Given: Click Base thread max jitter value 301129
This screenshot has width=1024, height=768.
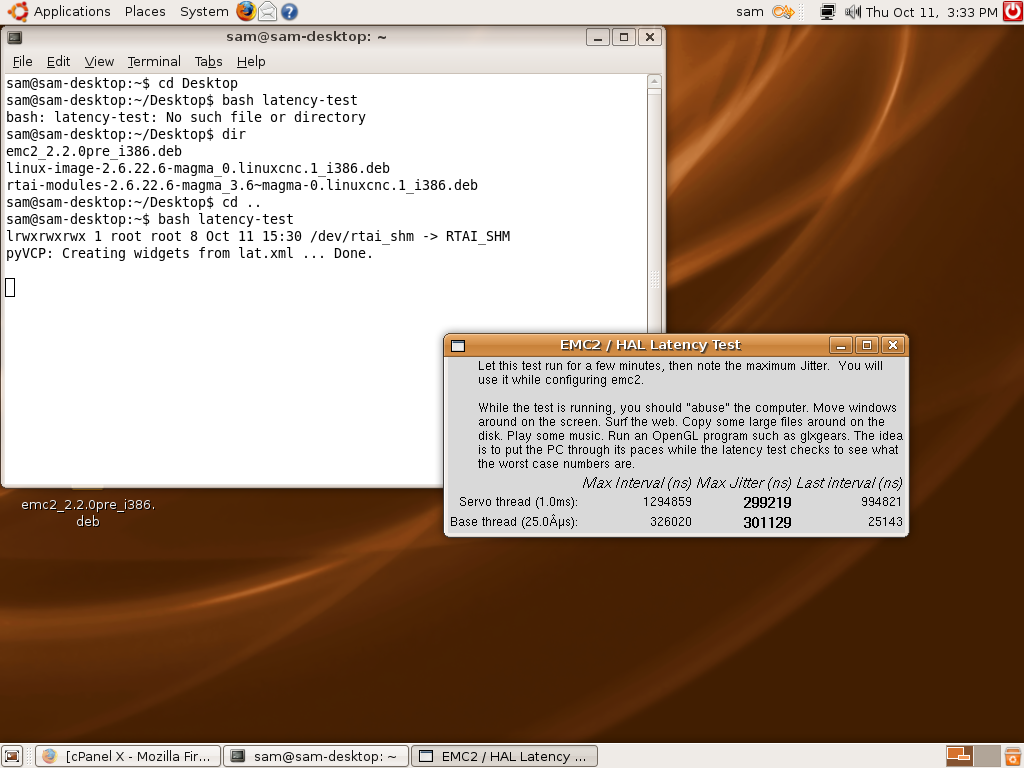Looking at the screenshot, I should coord(767,522).
